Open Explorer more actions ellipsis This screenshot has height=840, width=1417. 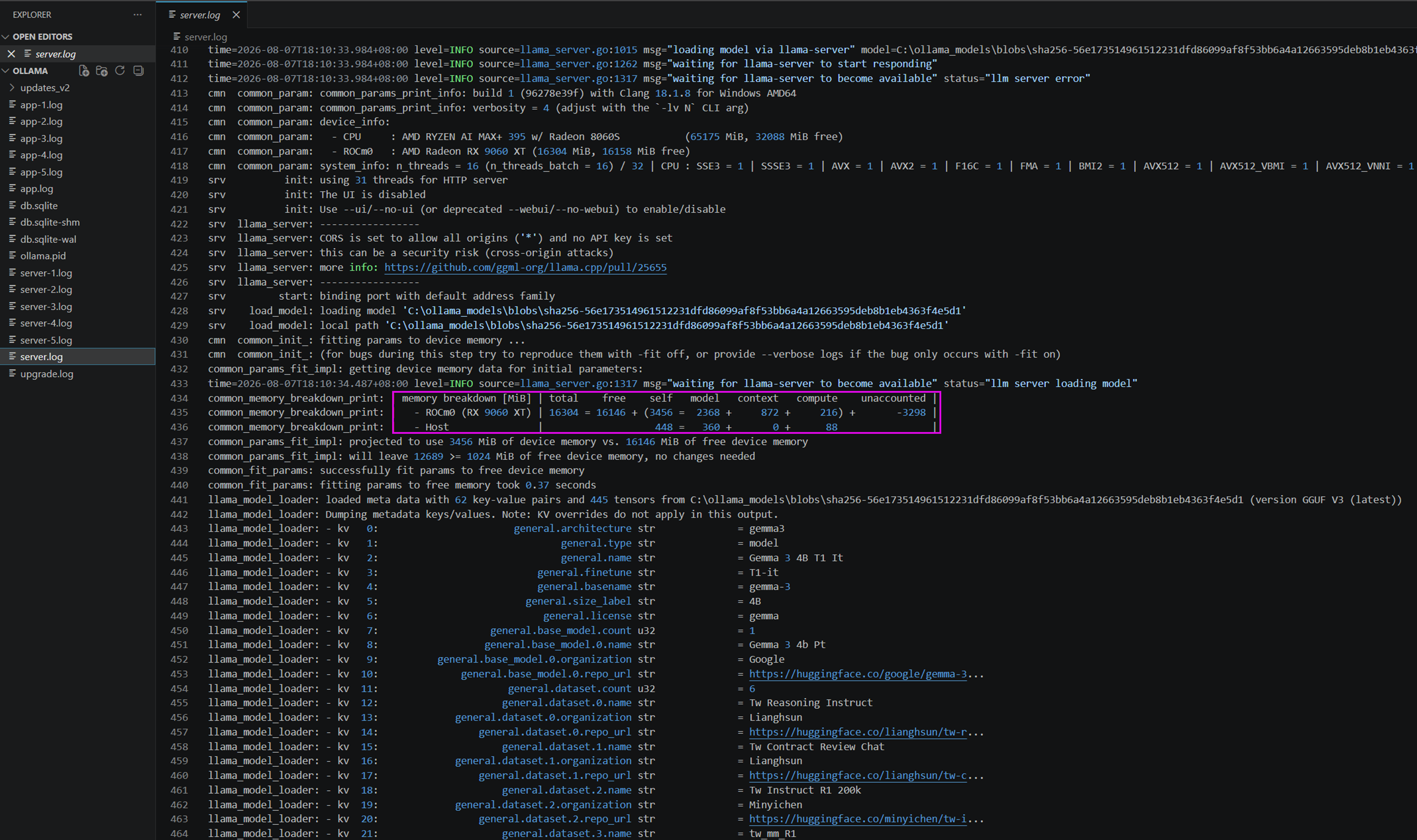click(x=137, y=15)
